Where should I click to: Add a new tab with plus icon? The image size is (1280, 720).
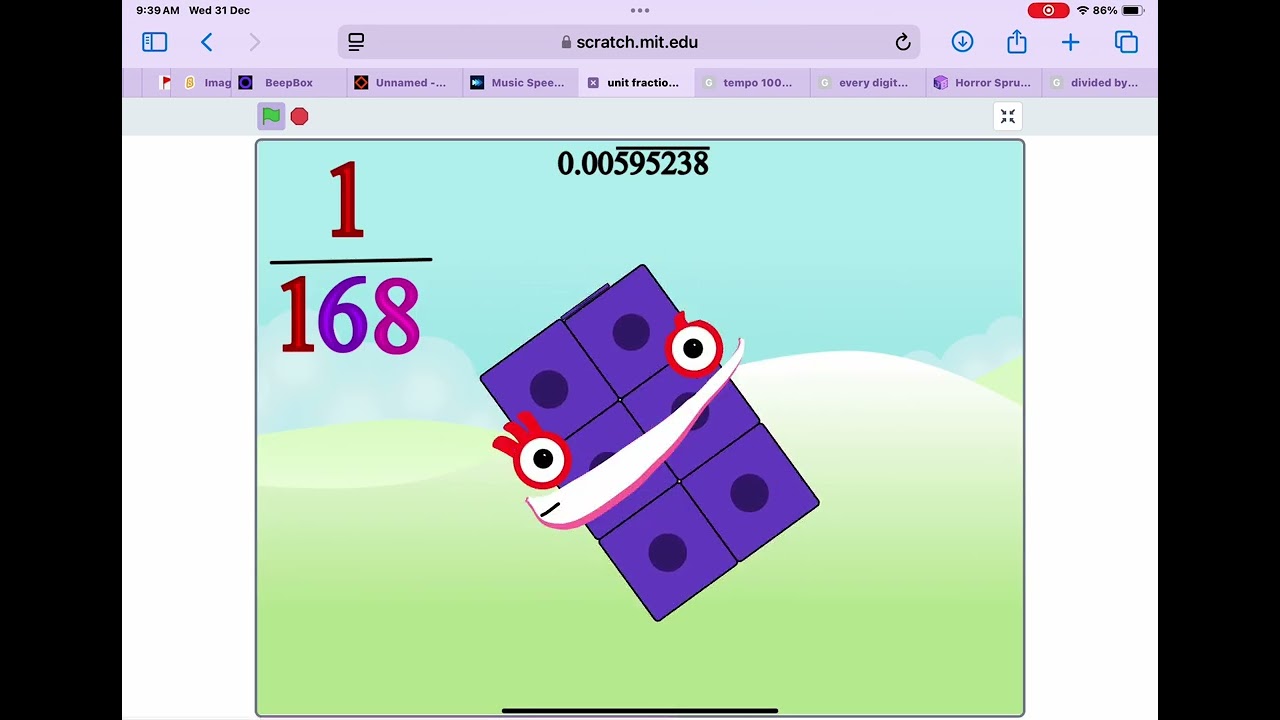1070,42
